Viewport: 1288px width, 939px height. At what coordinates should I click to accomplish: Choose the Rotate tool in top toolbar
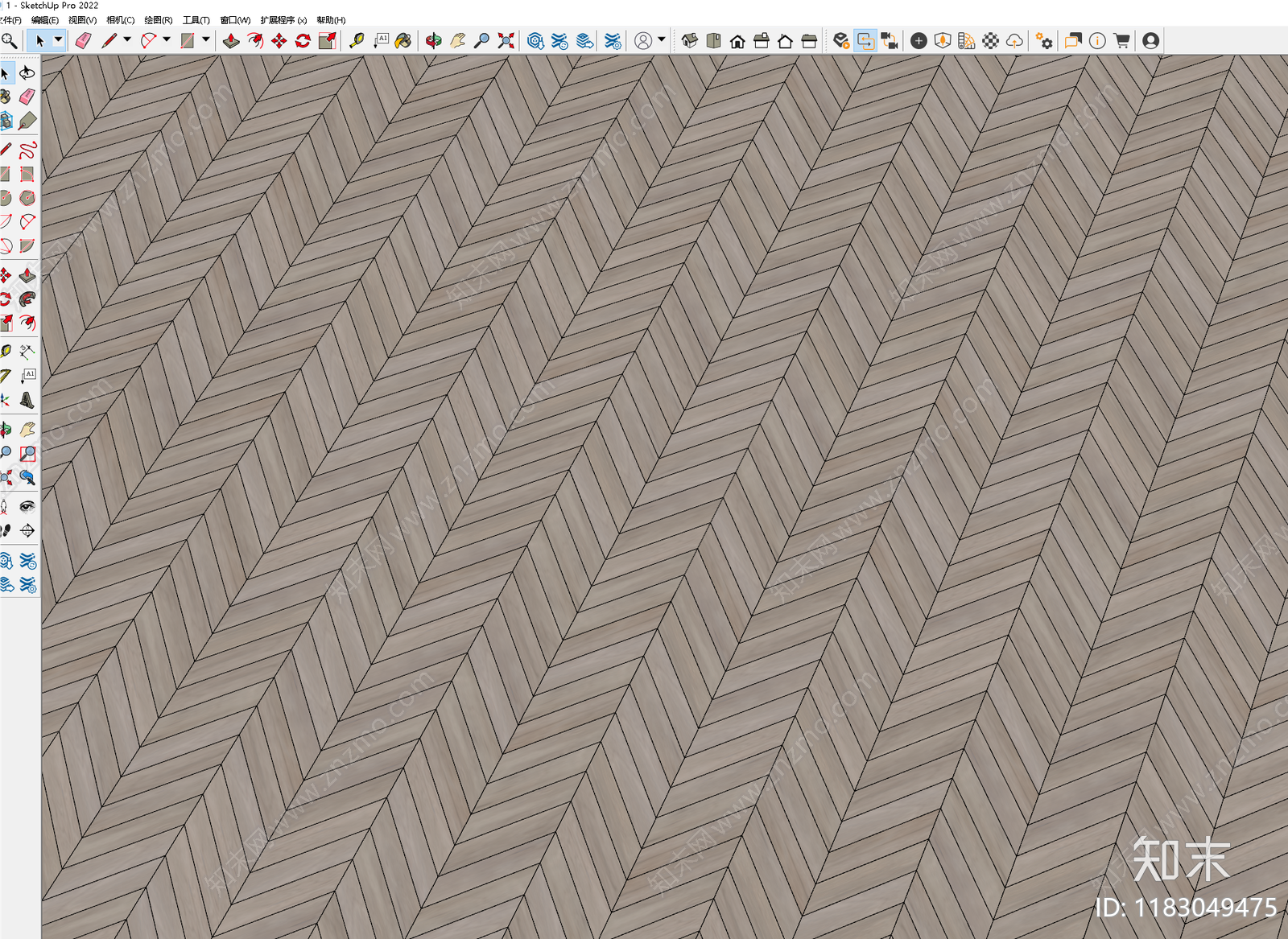point(303,40)
